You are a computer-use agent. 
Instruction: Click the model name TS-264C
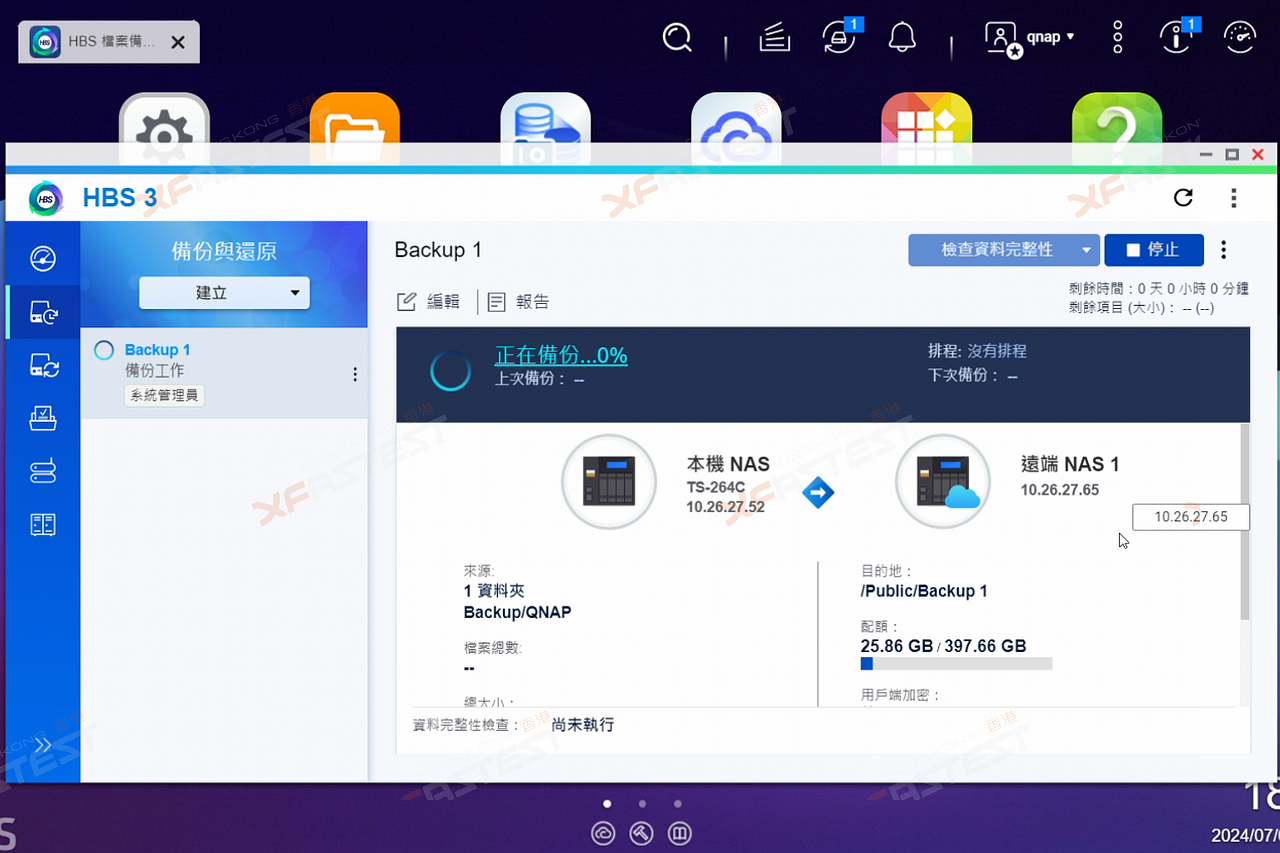point(715,488)
